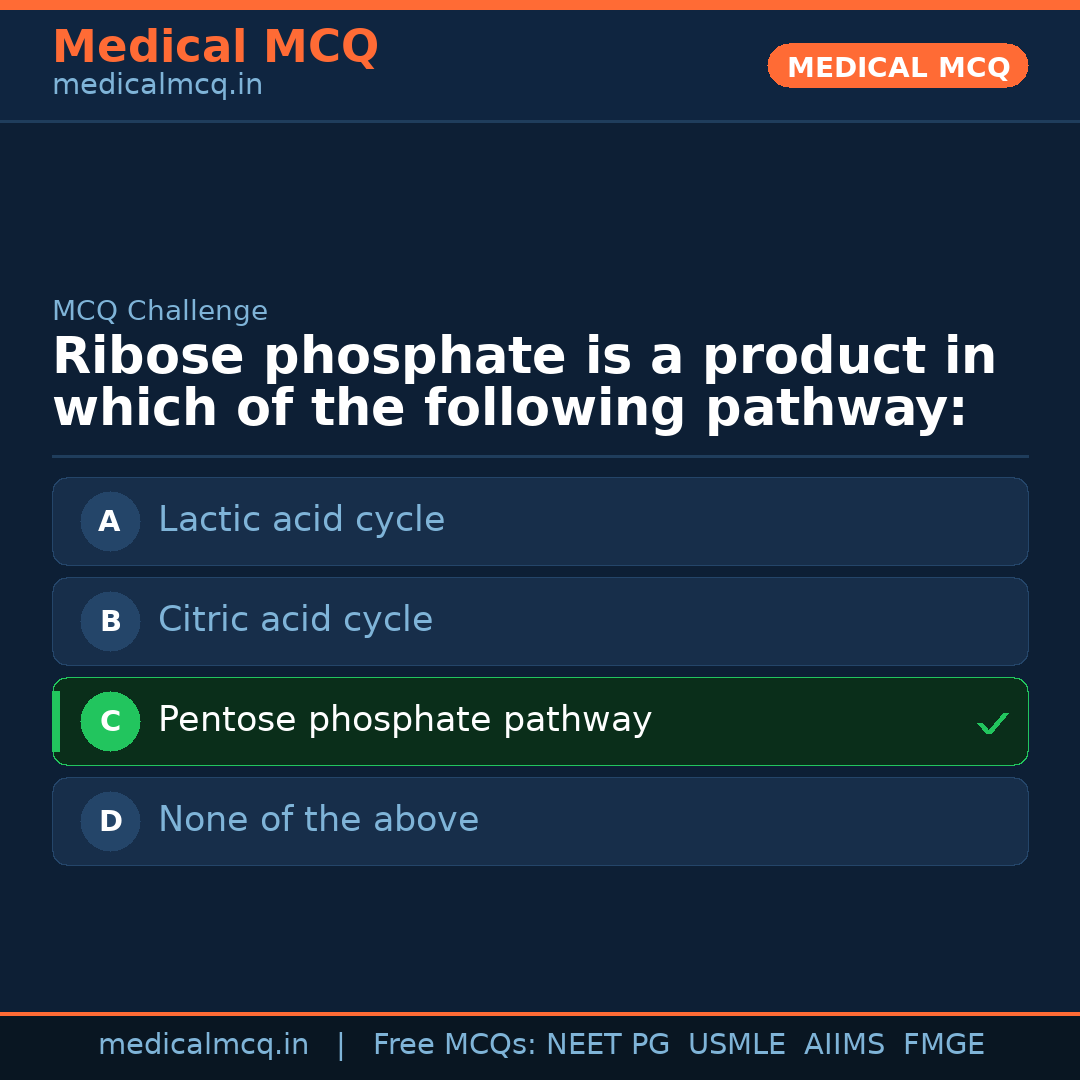Image resolution: width=1080 pixels, height=1080 pixels.
Task: Click the B letter circle icon
Action: (110, 621)
